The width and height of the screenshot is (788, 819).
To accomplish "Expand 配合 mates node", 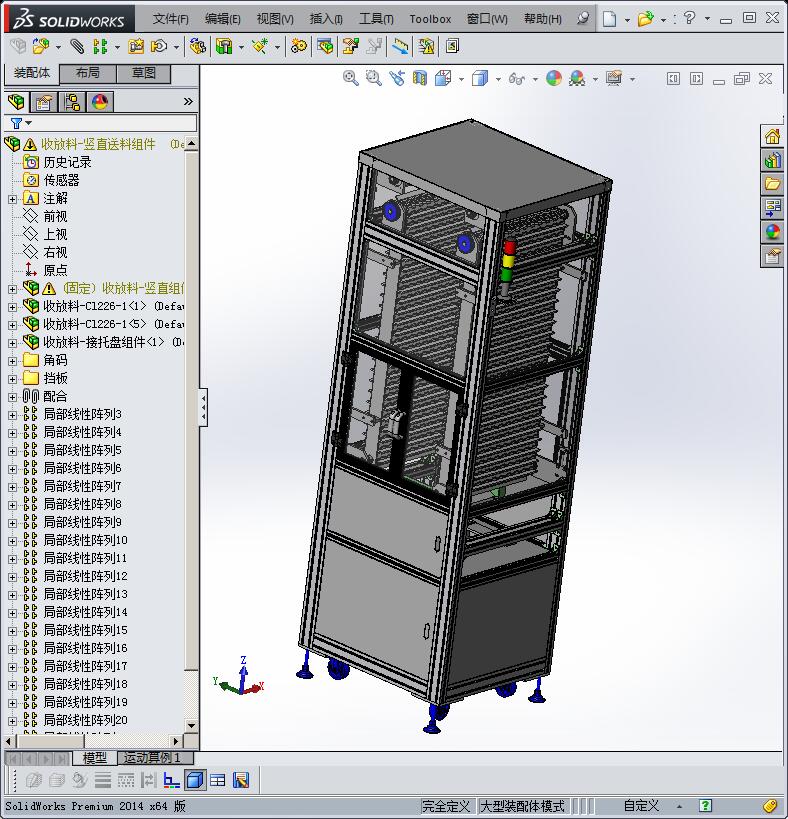I will point(13,396).
